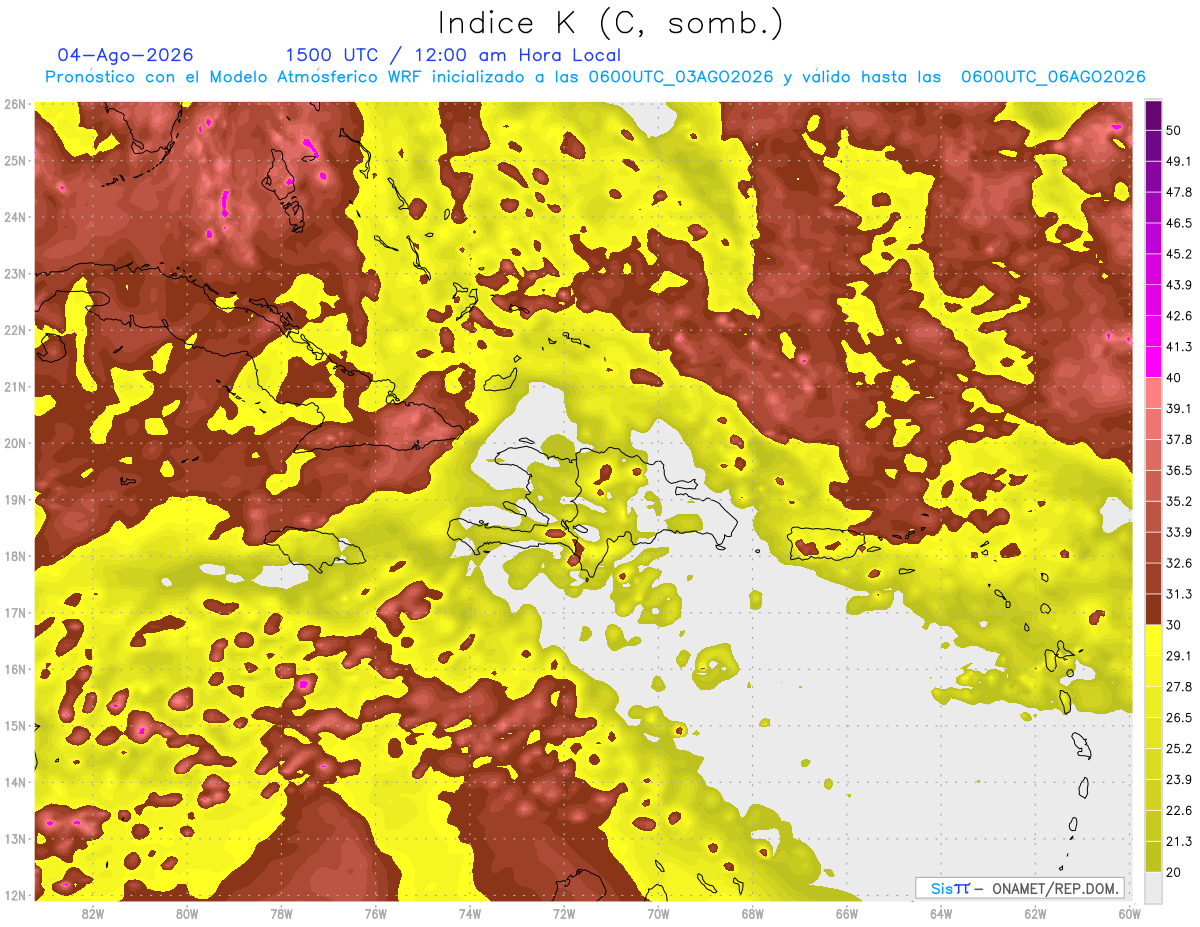This screenshot has width=1200, height=927.
Task: Click the '37.8' color scale label
Action: click(1179, 439)
